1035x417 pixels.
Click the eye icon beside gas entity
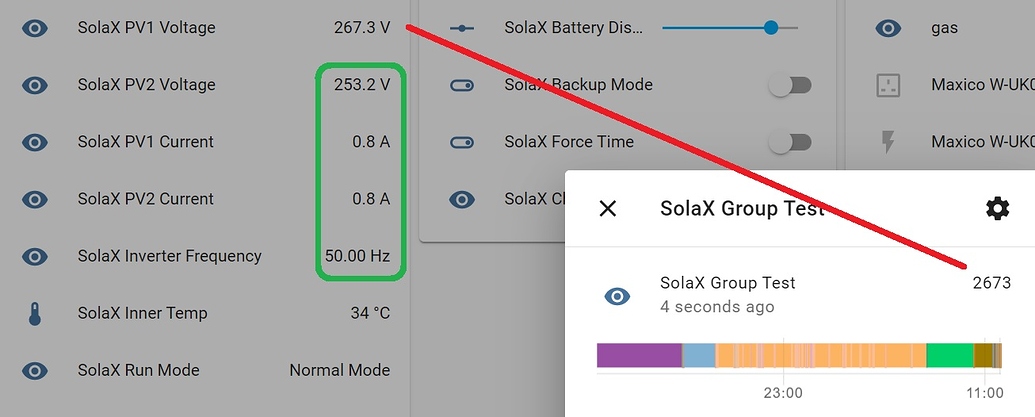pyautogui.click(x=888, y=28)
